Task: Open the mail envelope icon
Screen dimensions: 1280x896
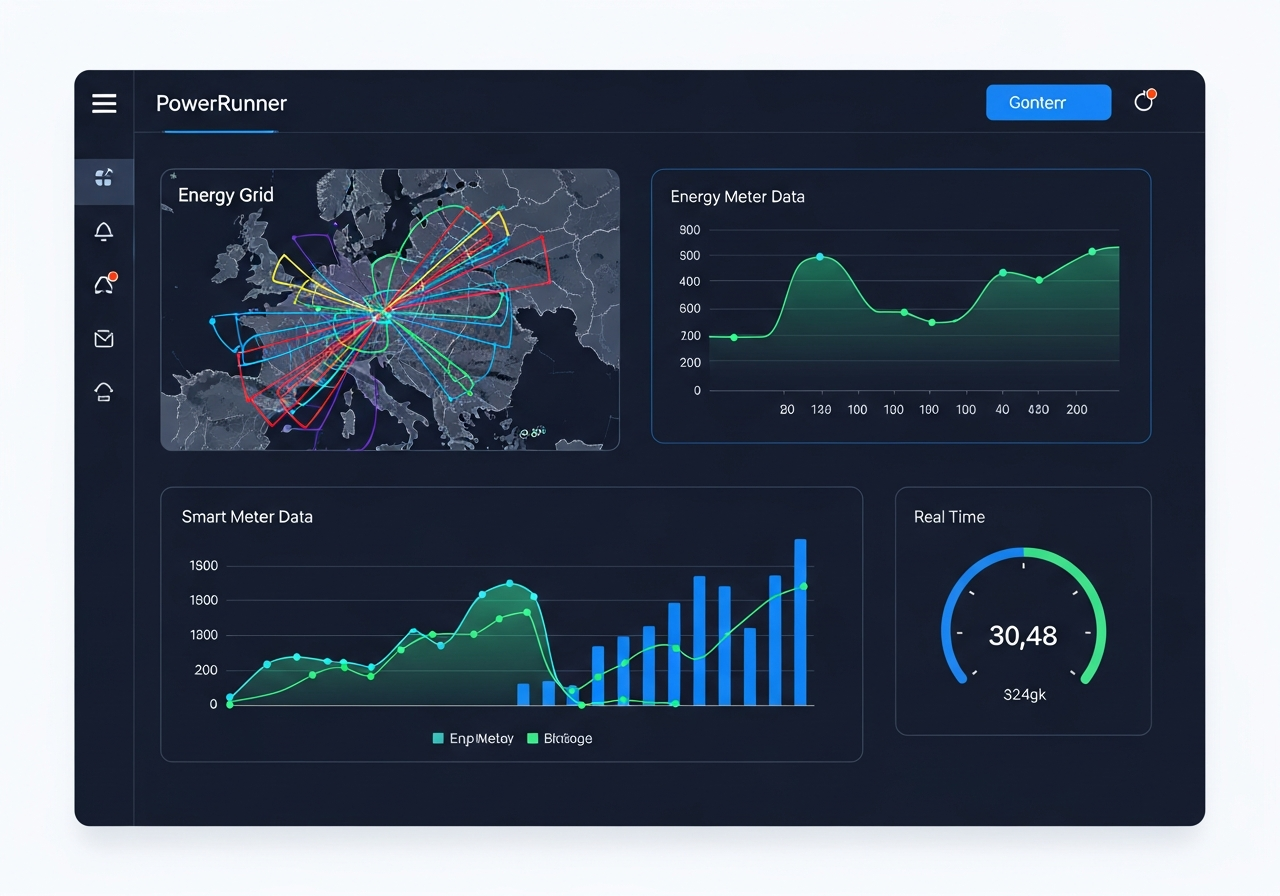Action: [x=104, y=339]
